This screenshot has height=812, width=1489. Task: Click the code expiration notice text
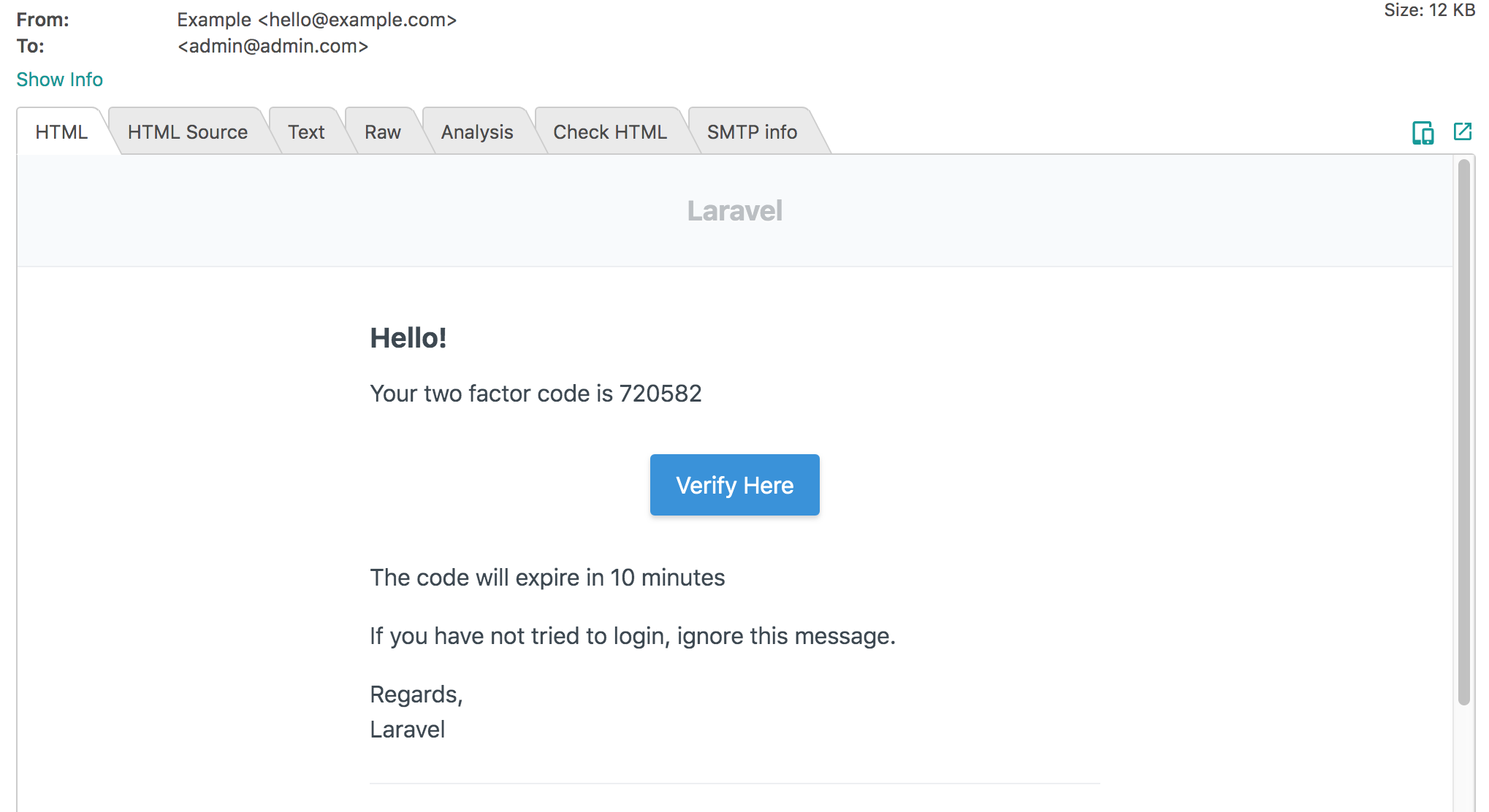(548, 577)
